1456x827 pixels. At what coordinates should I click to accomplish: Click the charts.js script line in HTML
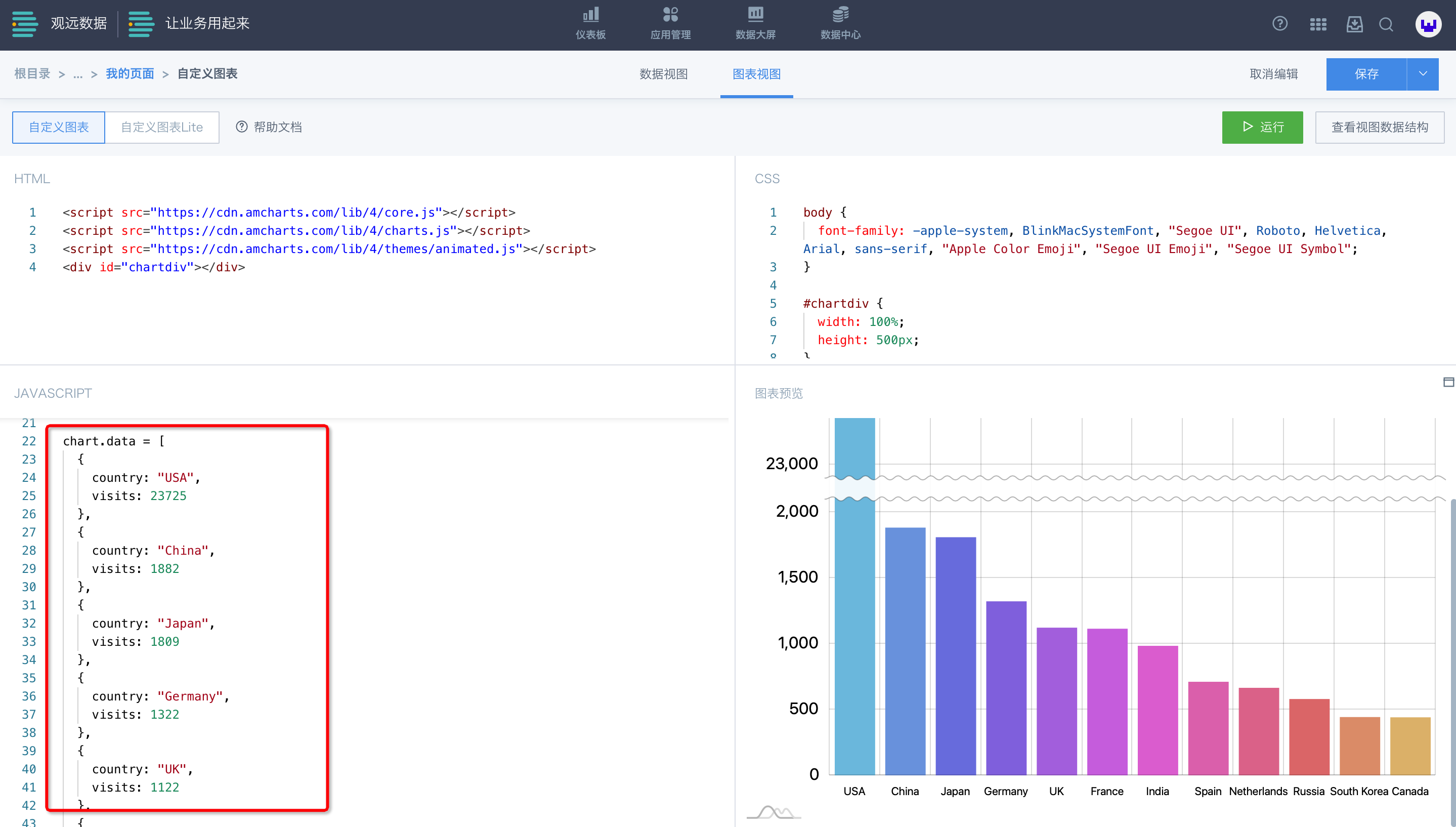click(296, 231)
